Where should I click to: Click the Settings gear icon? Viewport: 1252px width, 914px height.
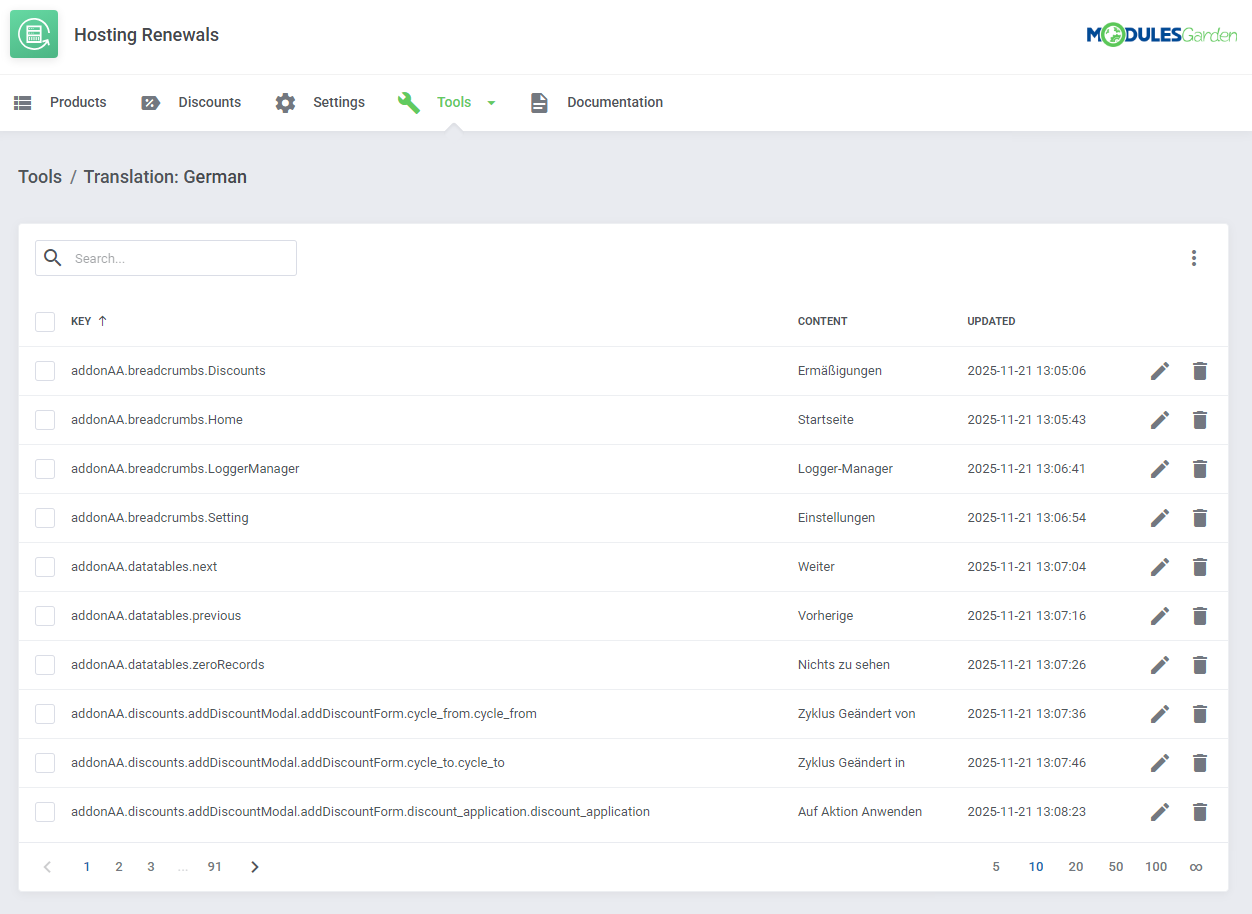point(285,101)
